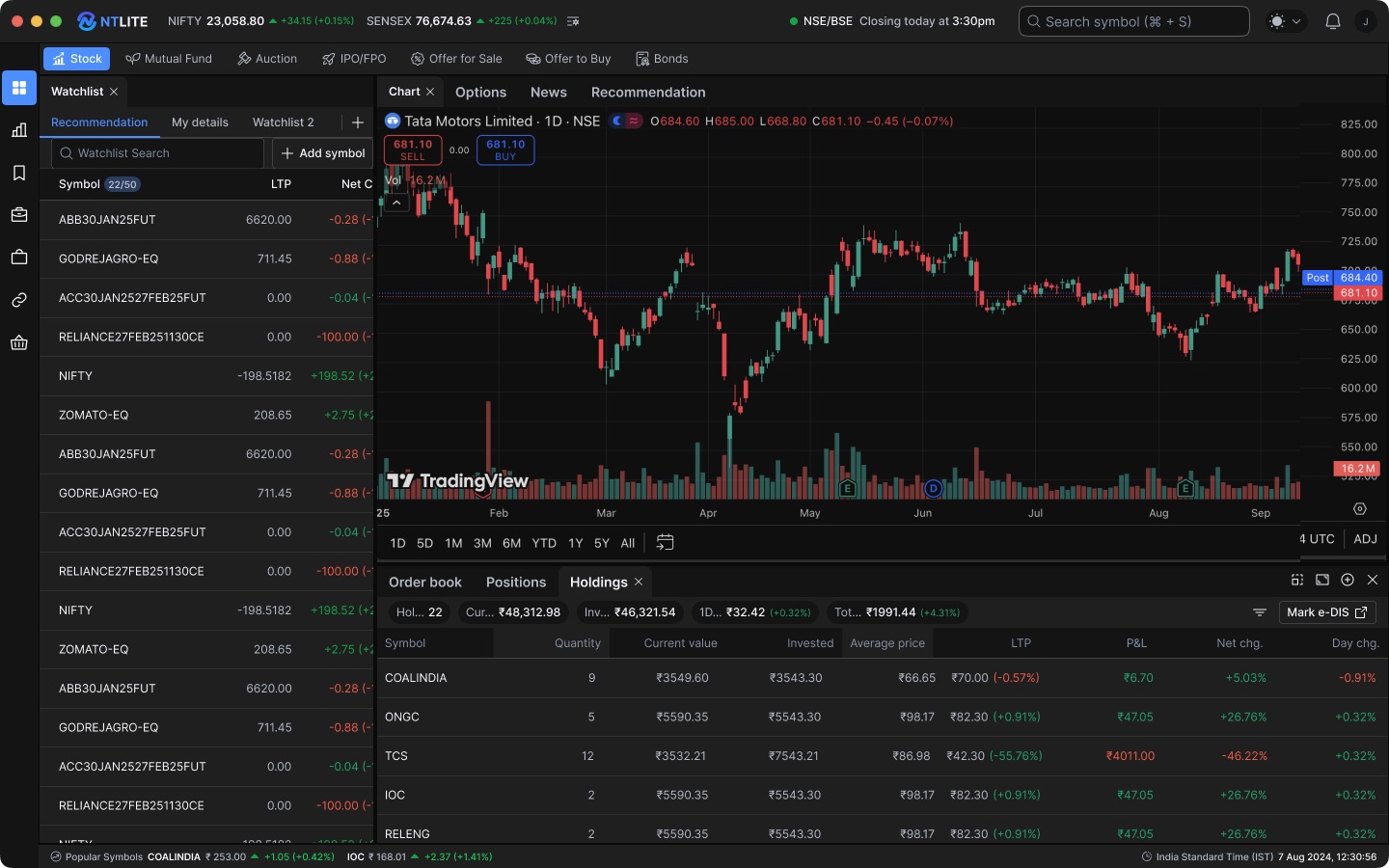Open the bookmarks icon in the sidebar
Viewport: 1389px width, 868px height.
pos(19,173)
